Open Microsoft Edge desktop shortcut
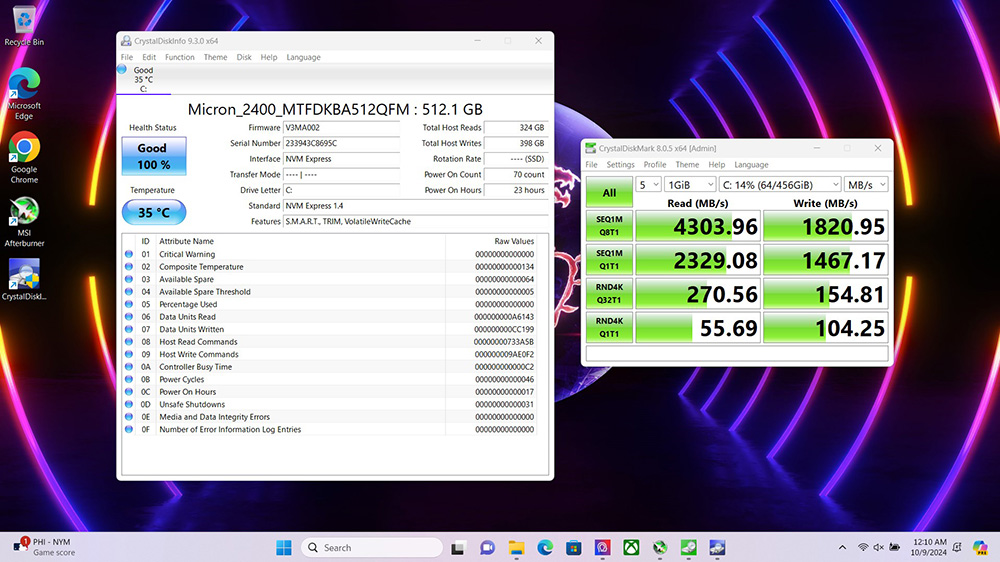1000x562 pixels. (x=24, y=94)
